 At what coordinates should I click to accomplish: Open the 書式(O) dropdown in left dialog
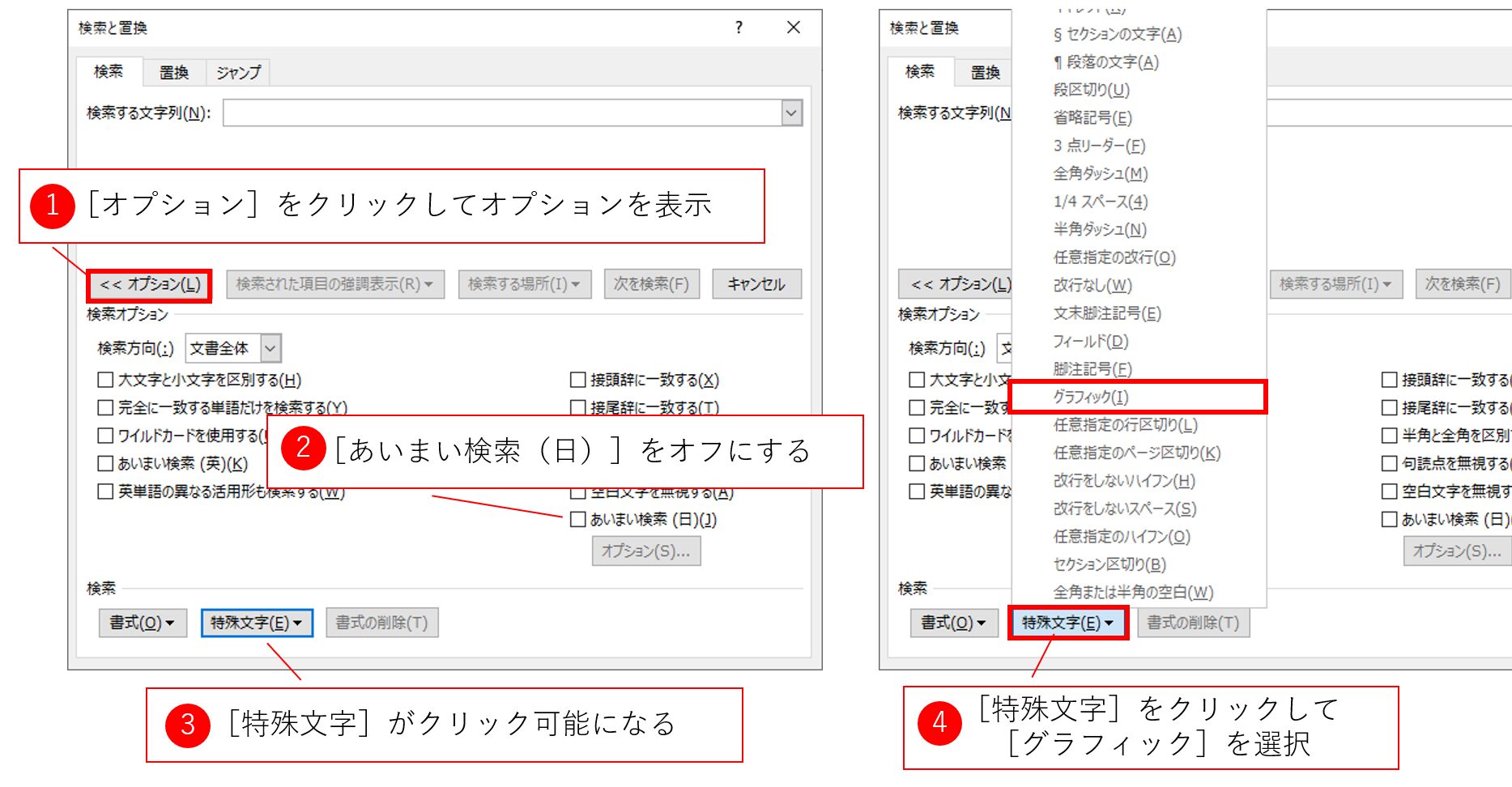143,623
